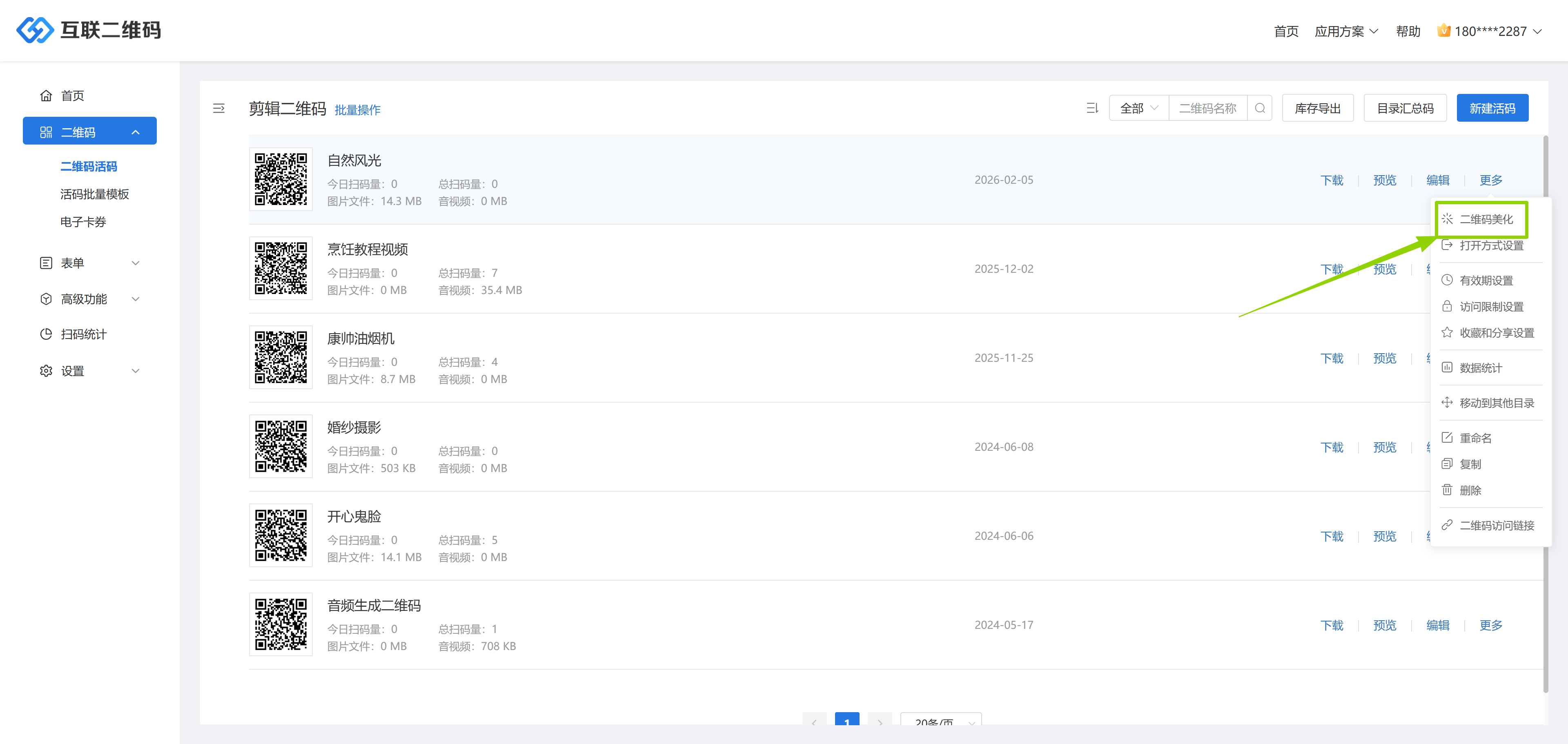The image size is (1568, 744).
Task: Click the sidebar collapse icon beside 剪辑二维码
Action: pos(218,108)
